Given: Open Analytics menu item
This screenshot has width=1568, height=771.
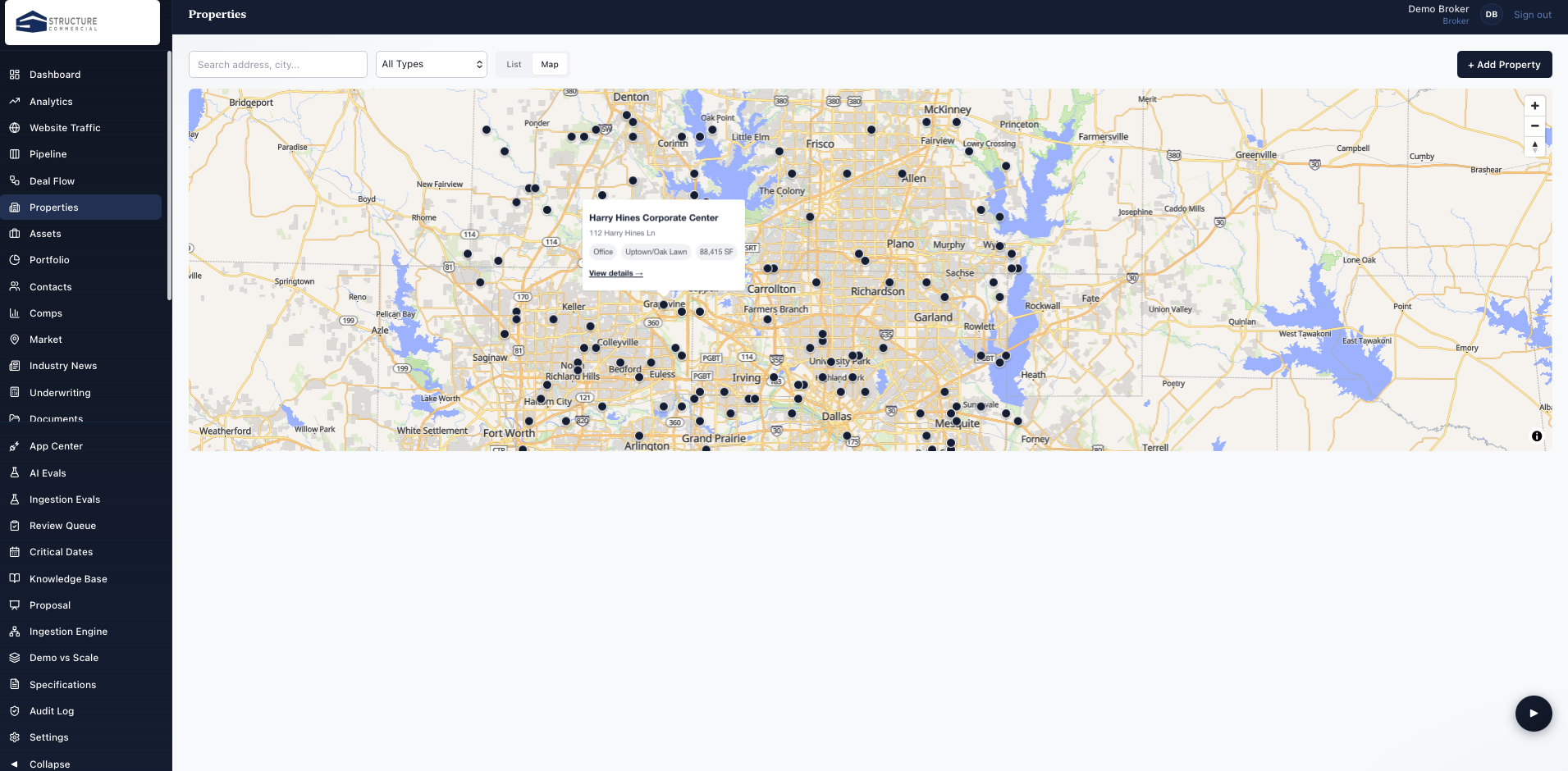Looking at the screenshot, I should click(x=80, y=101).
